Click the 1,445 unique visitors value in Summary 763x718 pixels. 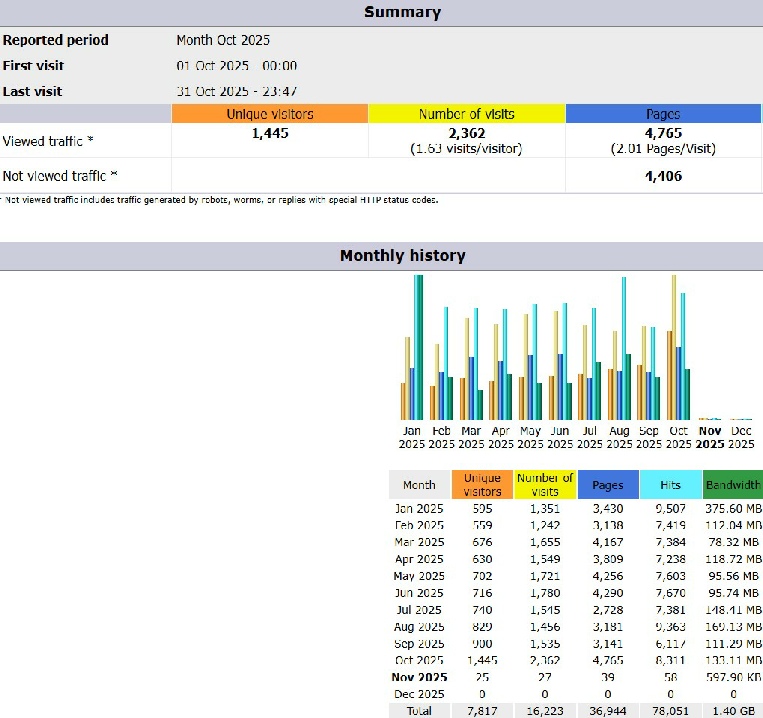tap(269, 133)
